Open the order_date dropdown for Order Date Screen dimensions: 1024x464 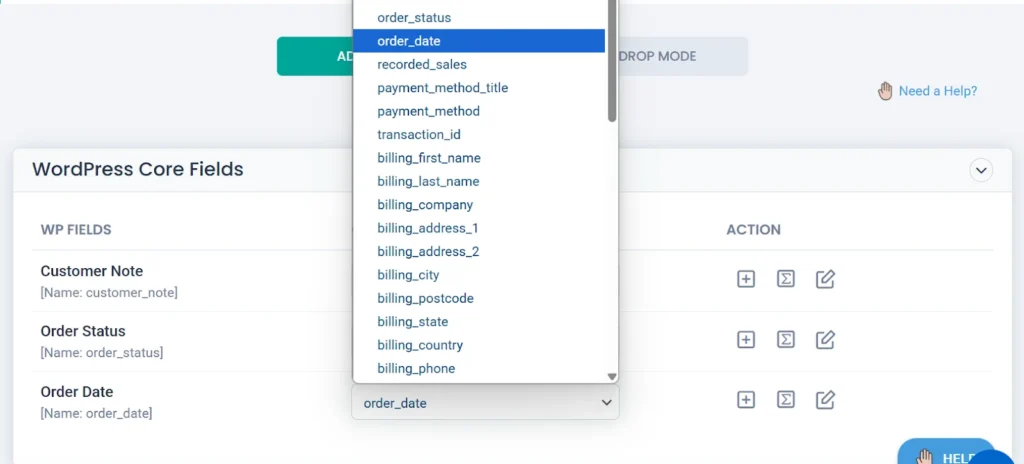pyautogui.click(x=485, y=403)
